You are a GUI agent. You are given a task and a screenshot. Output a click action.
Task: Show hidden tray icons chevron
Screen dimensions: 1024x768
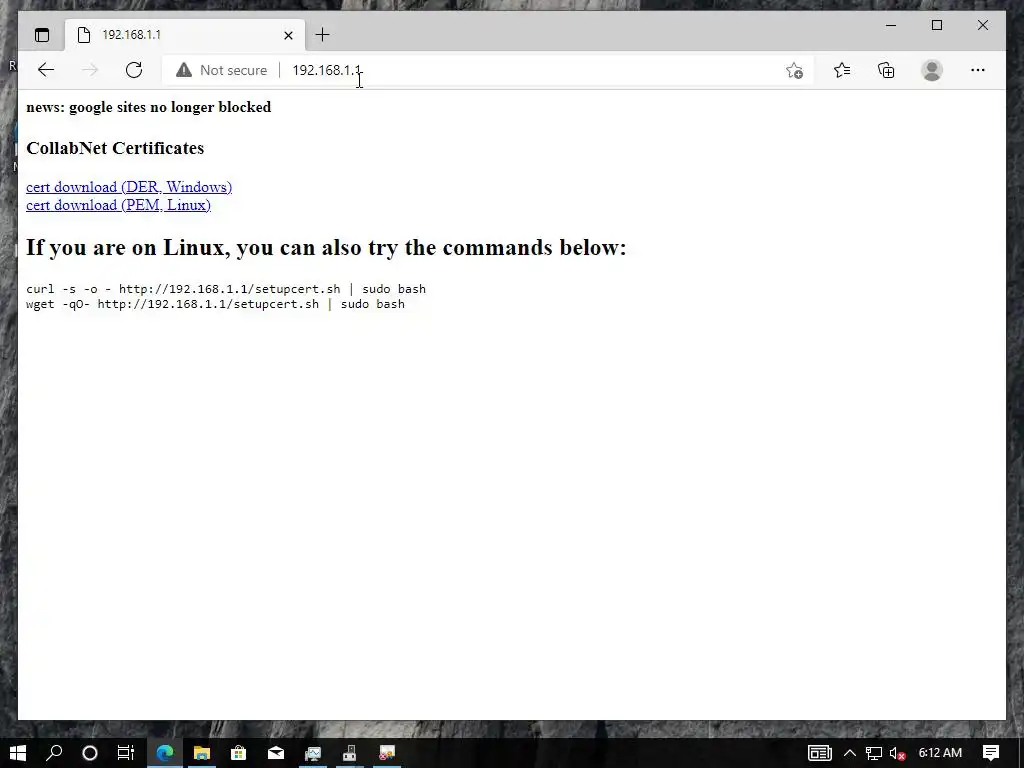click(x=850, y=753)
